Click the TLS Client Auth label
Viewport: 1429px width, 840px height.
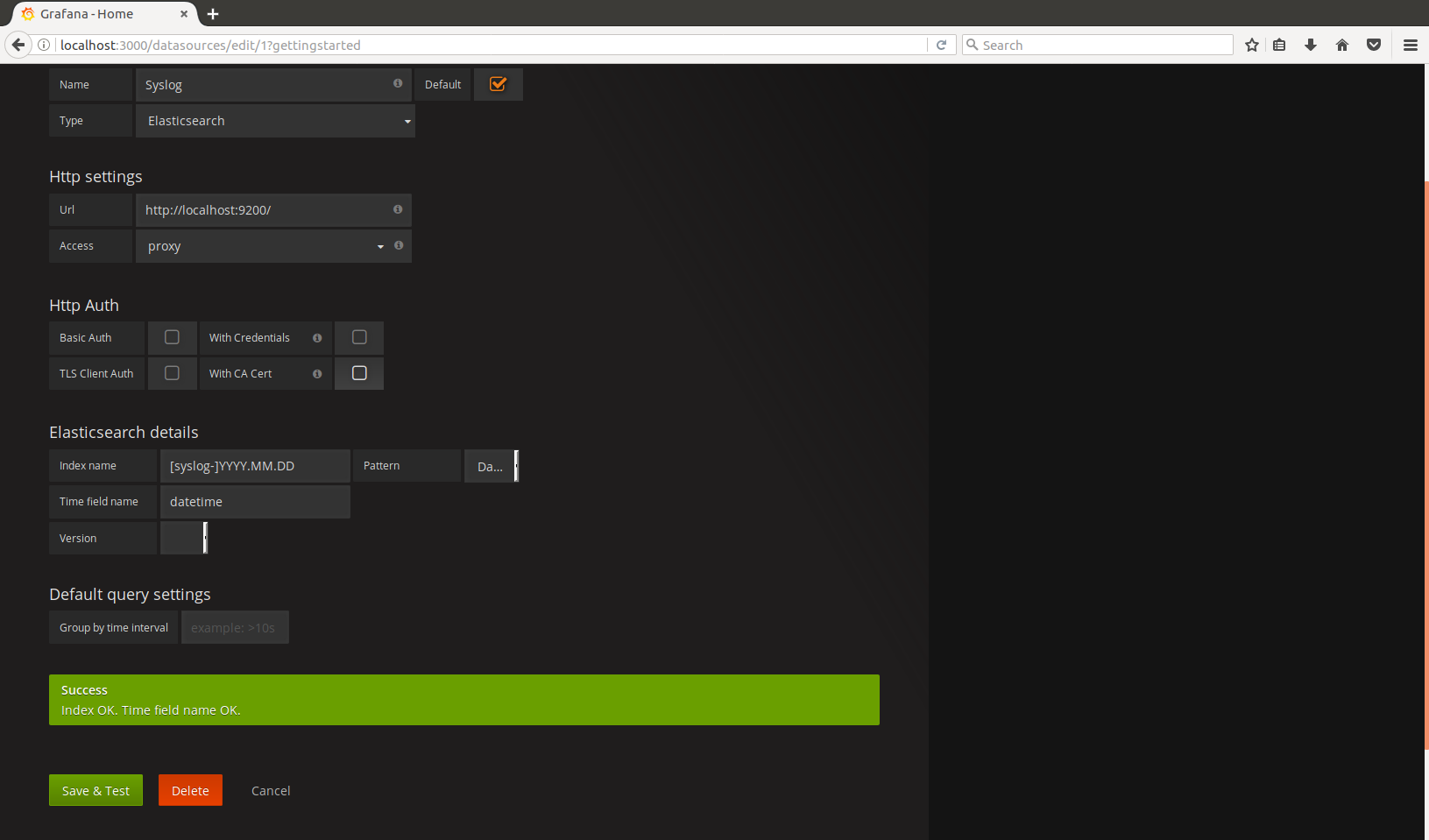(96, 374)
